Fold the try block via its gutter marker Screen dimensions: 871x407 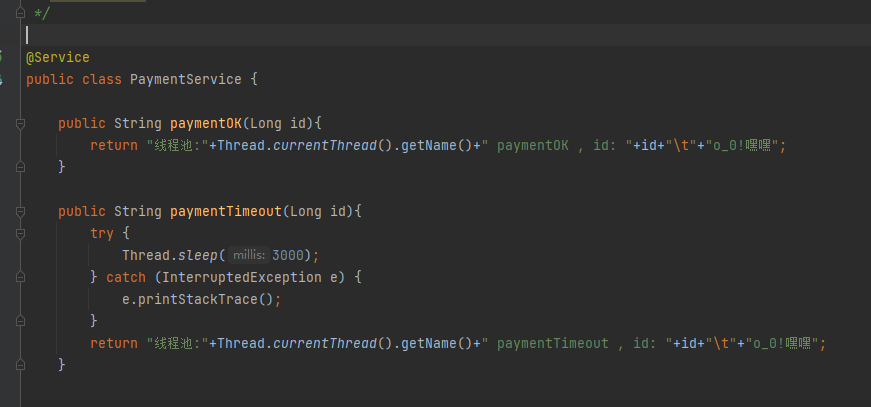point(20,233)
